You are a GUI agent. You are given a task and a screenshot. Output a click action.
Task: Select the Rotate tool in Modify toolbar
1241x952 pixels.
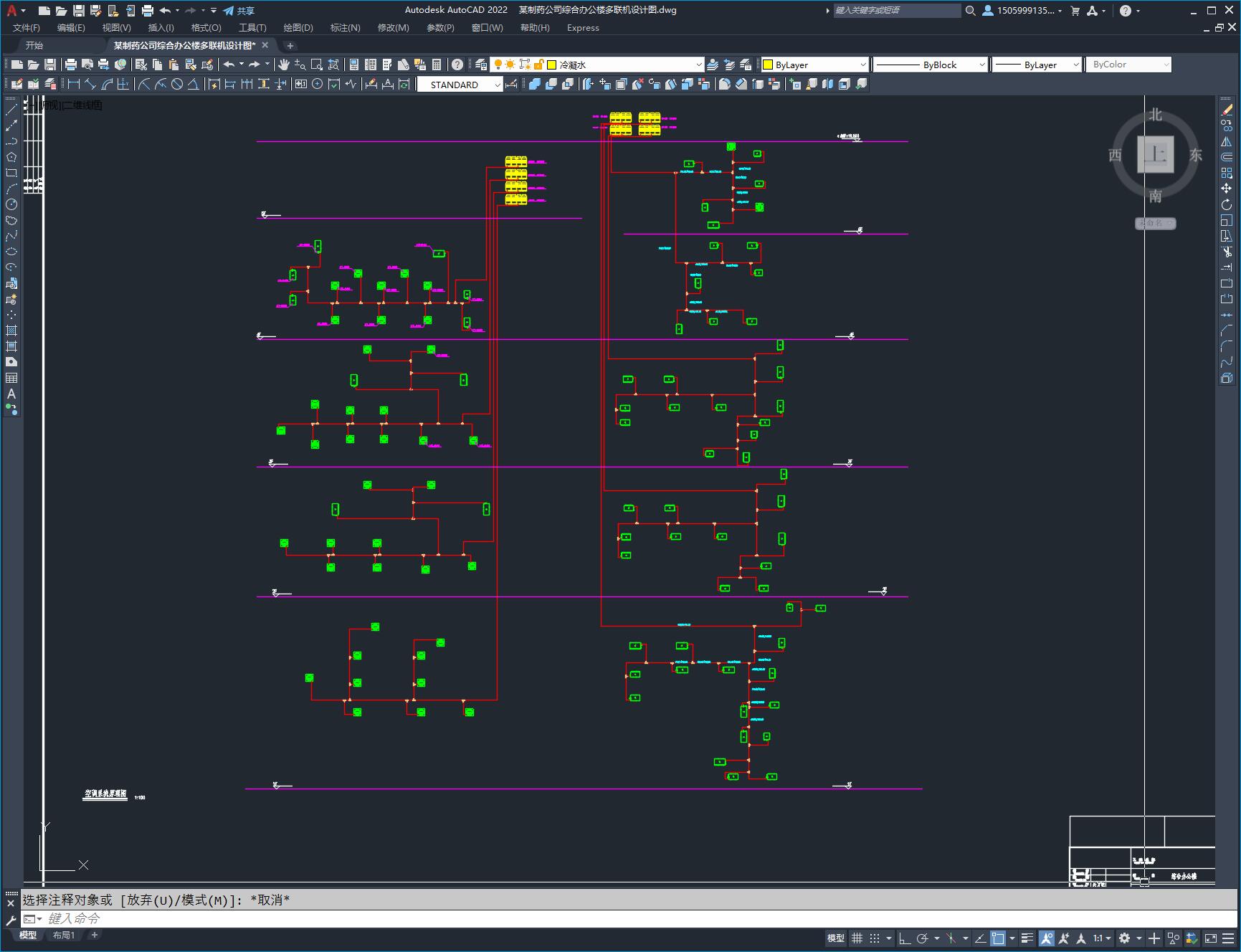1227,204
